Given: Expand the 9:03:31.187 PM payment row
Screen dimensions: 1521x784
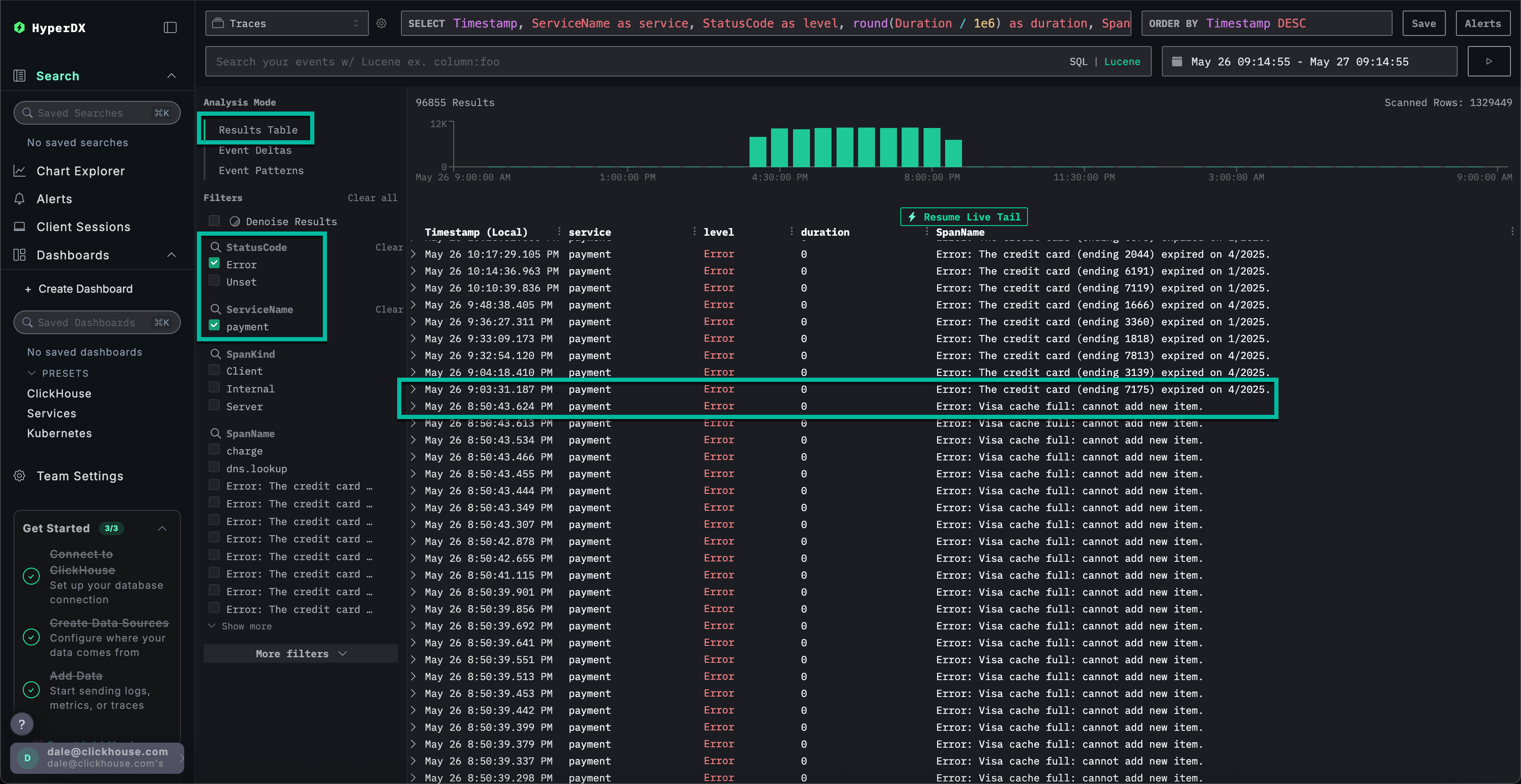Looking at the screenshot, I should 413,389.
